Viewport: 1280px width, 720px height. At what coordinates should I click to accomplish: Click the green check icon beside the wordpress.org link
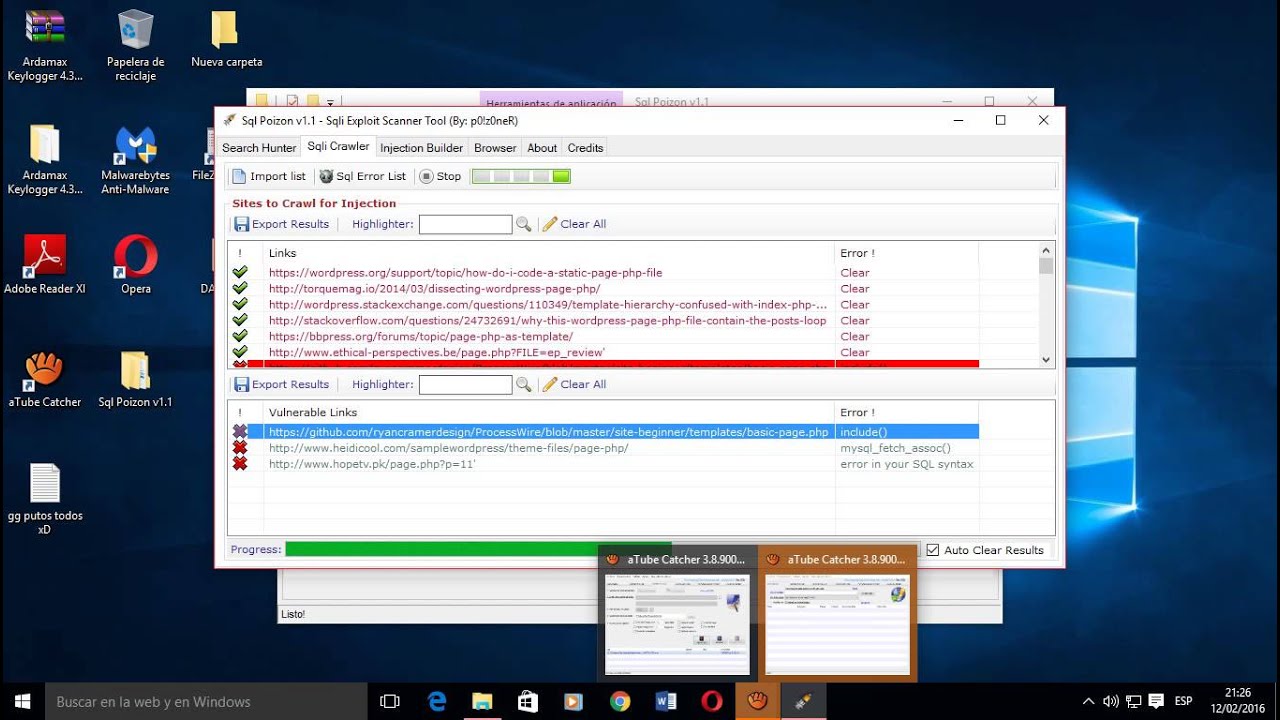pyautogui.click(x=240, y=272)
